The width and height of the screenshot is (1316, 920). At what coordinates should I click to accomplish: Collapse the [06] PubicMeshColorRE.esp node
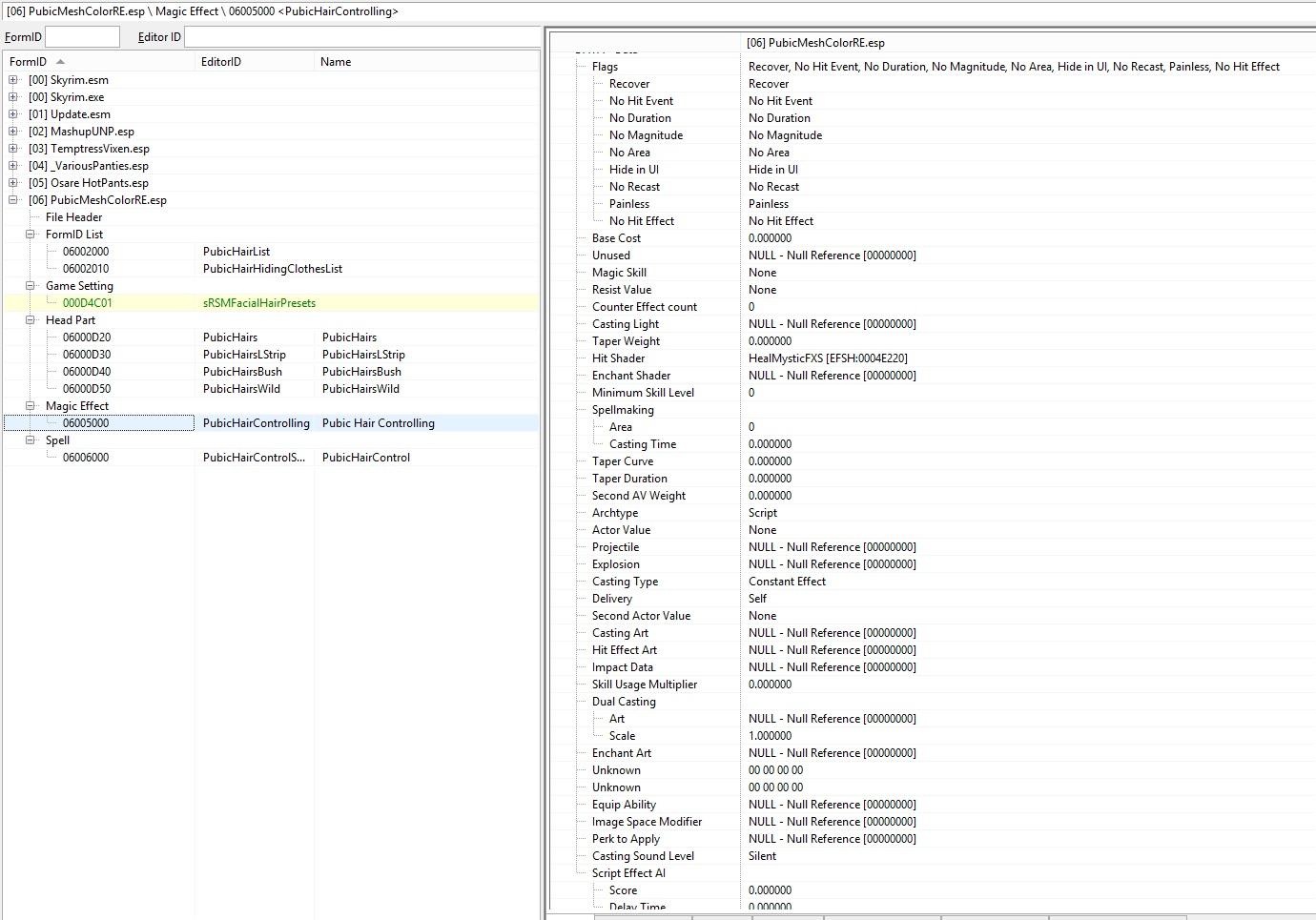(13, 200)
